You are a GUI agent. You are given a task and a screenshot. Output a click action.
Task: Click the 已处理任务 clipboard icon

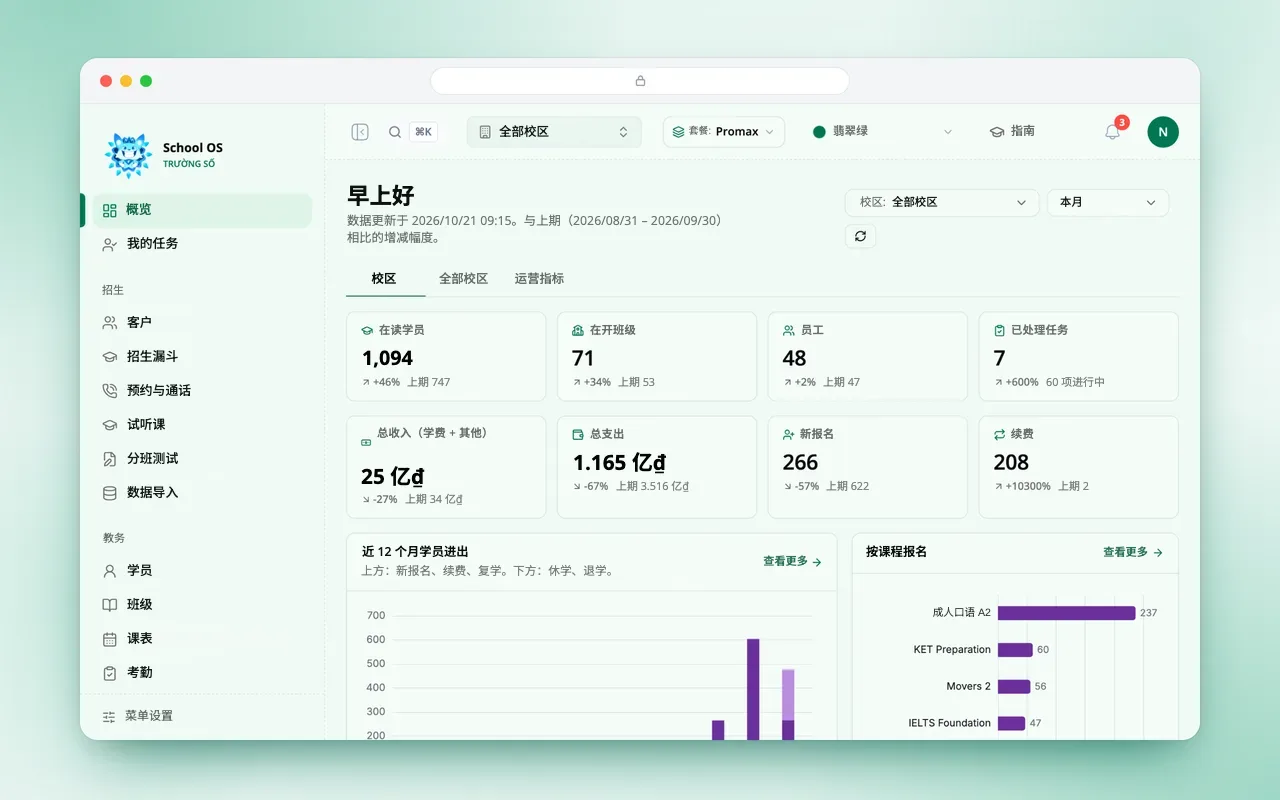coord(999,330)
